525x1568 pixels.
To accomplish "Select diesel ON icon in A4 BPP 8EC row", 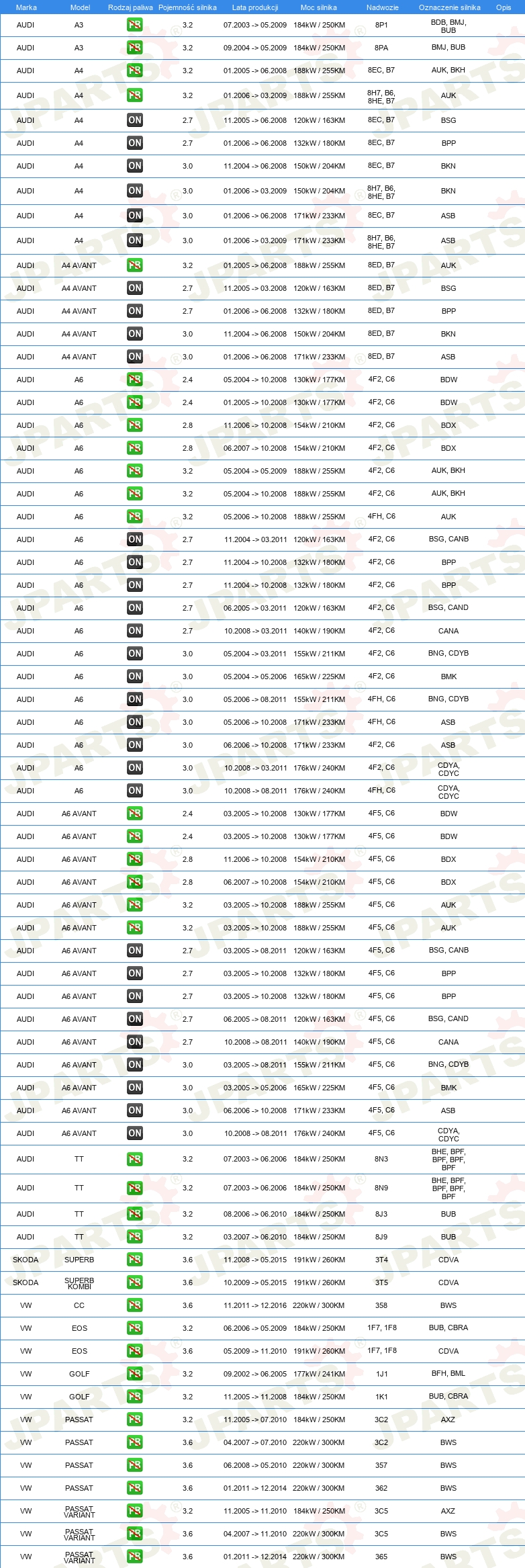I will click(134, 143).
